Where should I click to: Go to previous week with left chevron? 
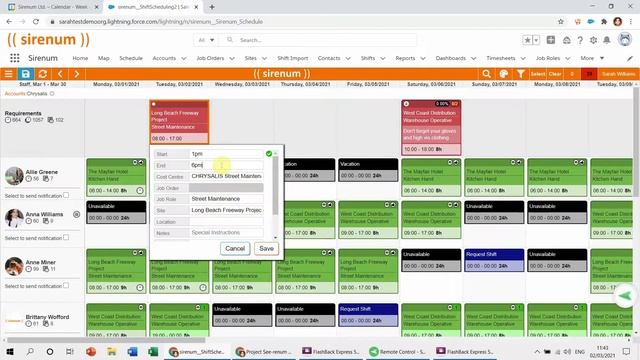tap(60, 74)
